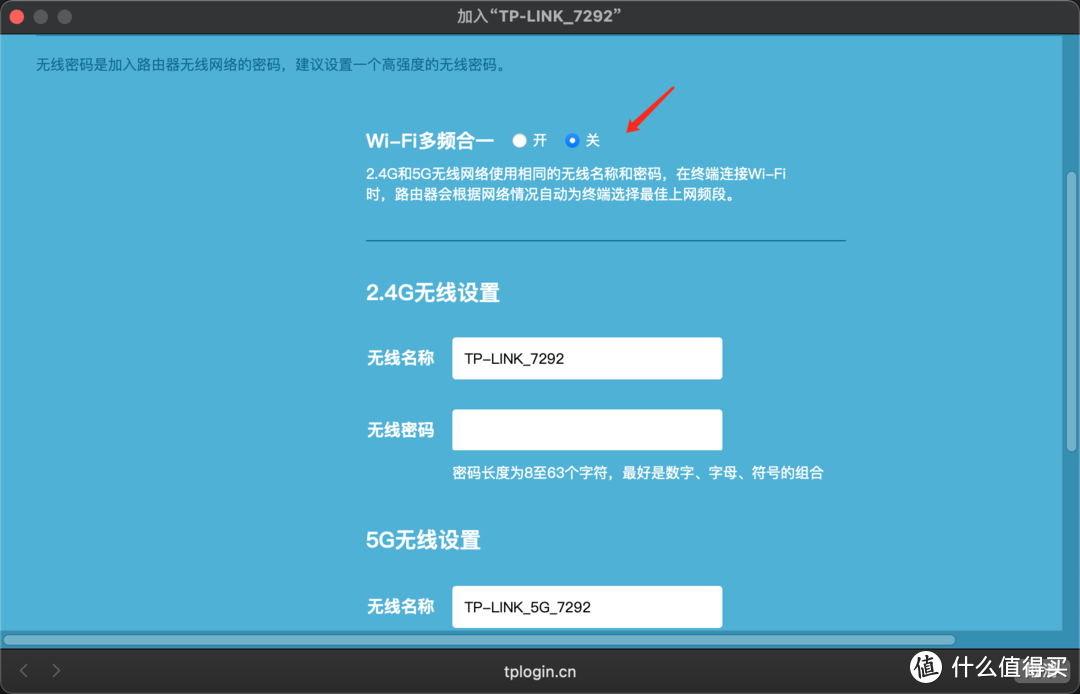Enable Wi-Fi band steering via the 开 option

click(519, 141)
